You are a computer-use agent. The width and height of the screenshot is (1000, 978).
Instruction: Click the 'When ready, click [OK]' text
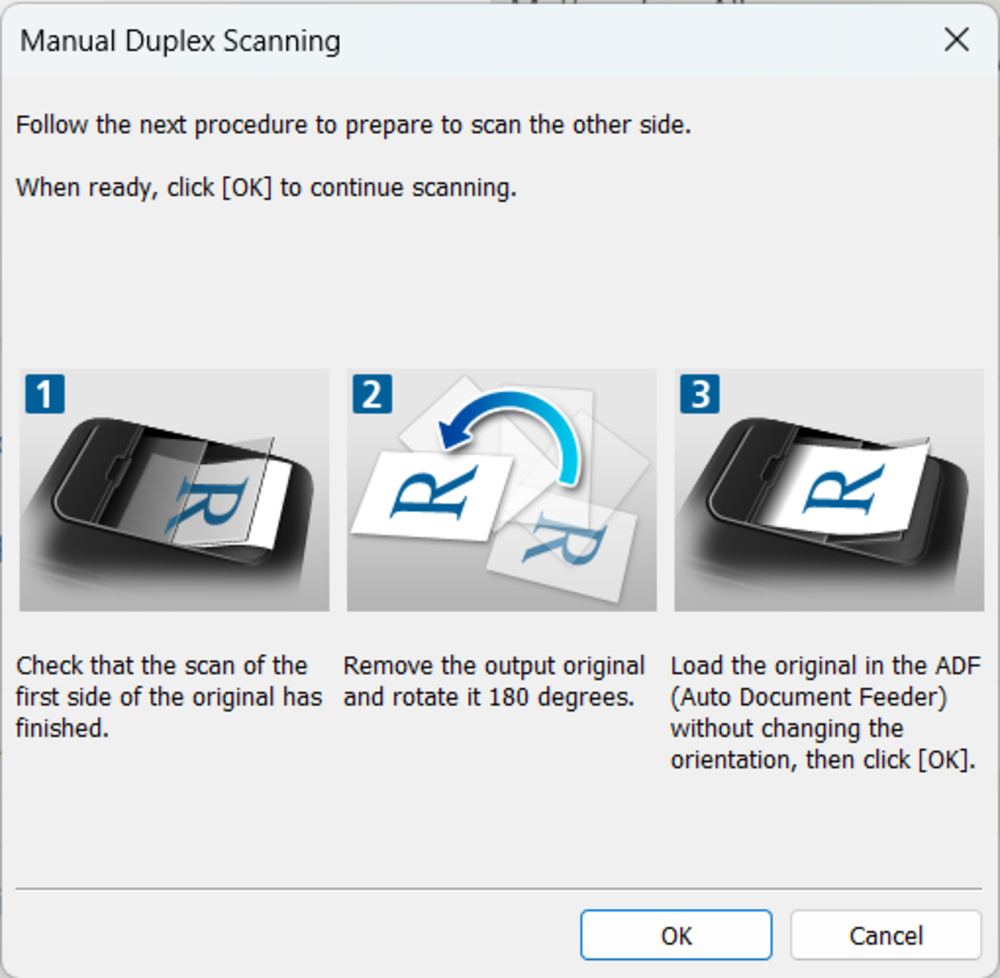[266, 187]
